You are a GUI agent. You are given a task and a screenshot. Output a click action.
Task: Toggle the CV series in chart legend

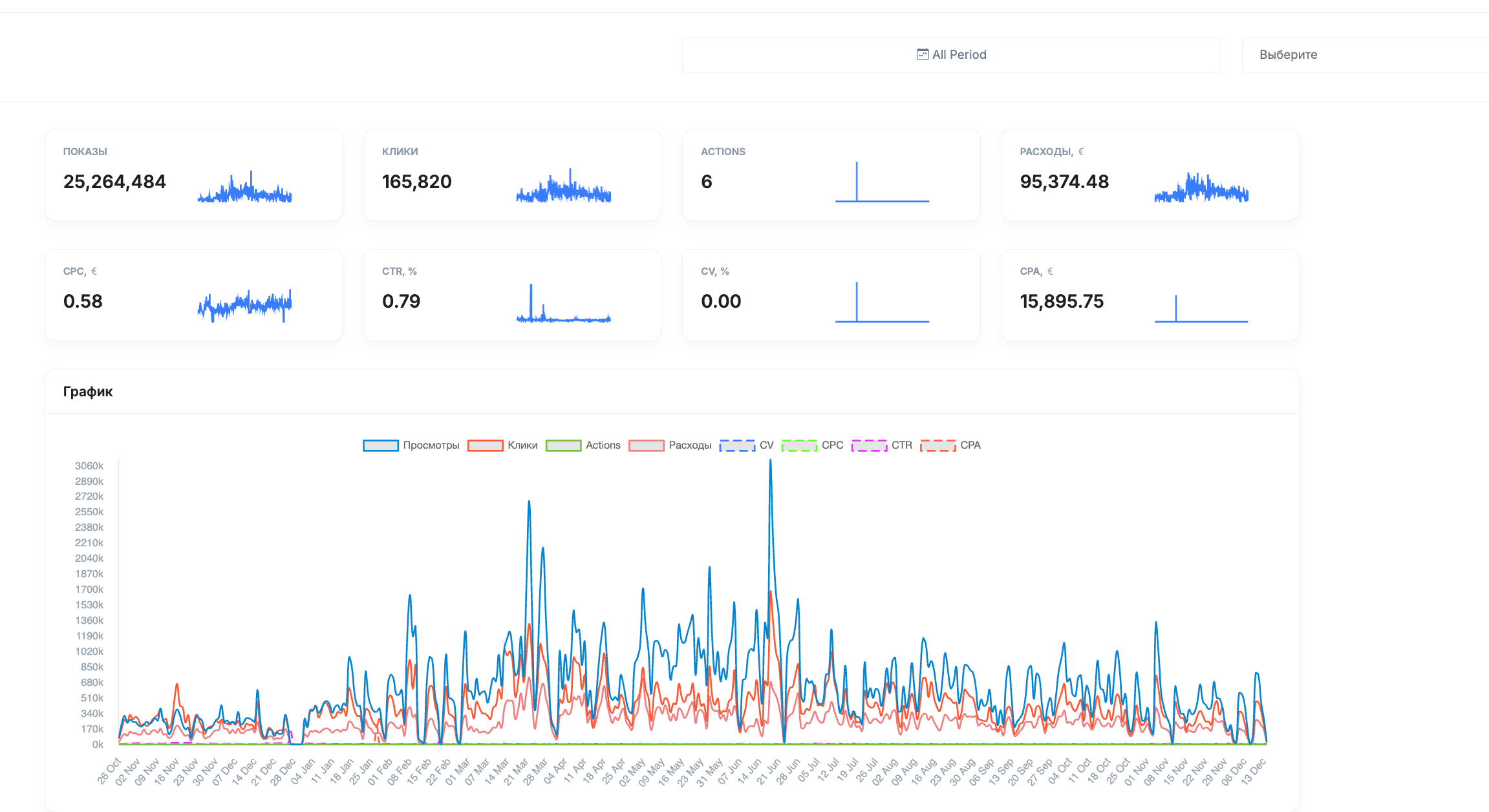coord(746,445)
